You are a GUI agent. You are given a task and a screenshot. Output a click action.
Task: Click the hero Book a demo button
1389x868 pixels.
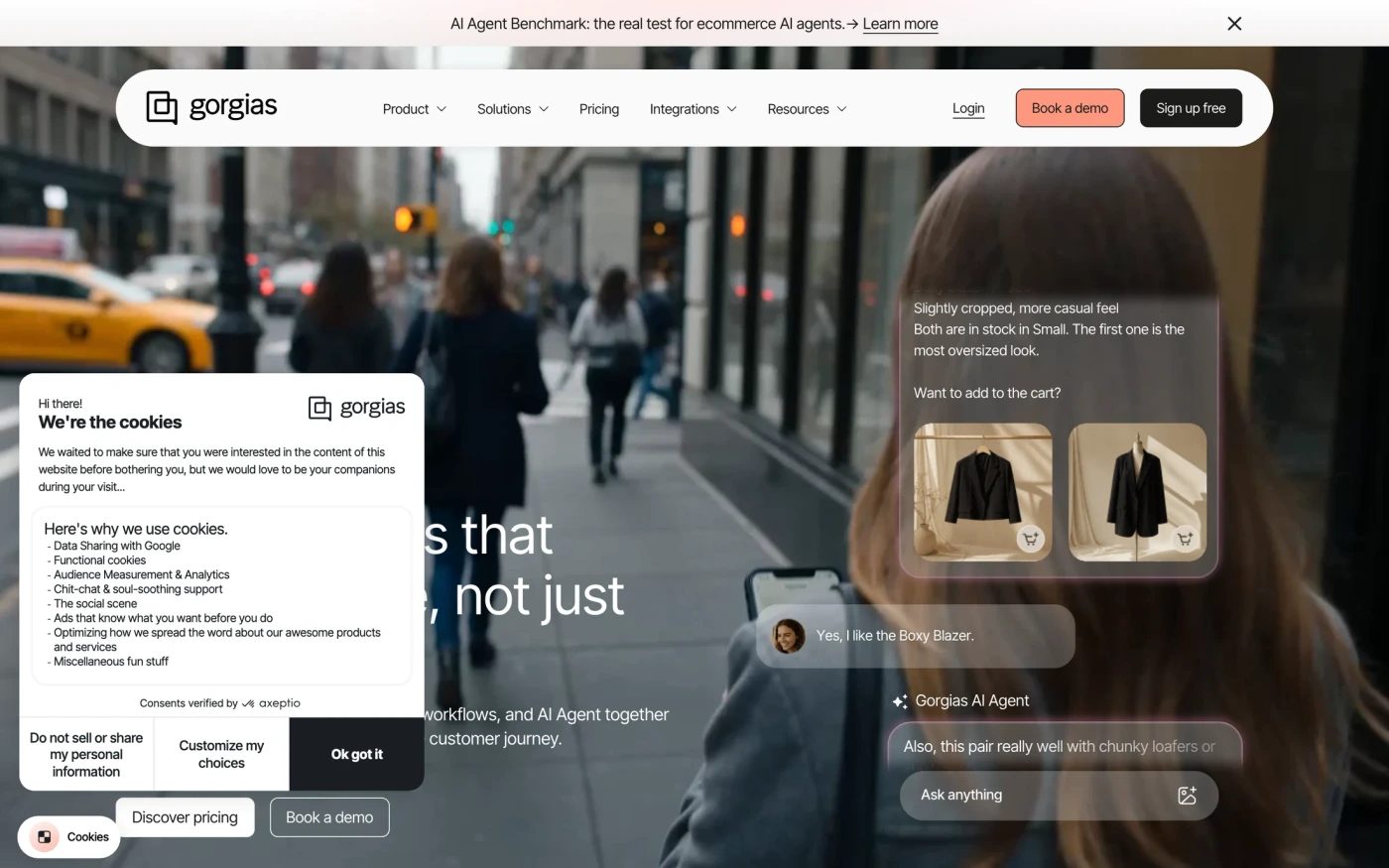(x=329, y=817)
